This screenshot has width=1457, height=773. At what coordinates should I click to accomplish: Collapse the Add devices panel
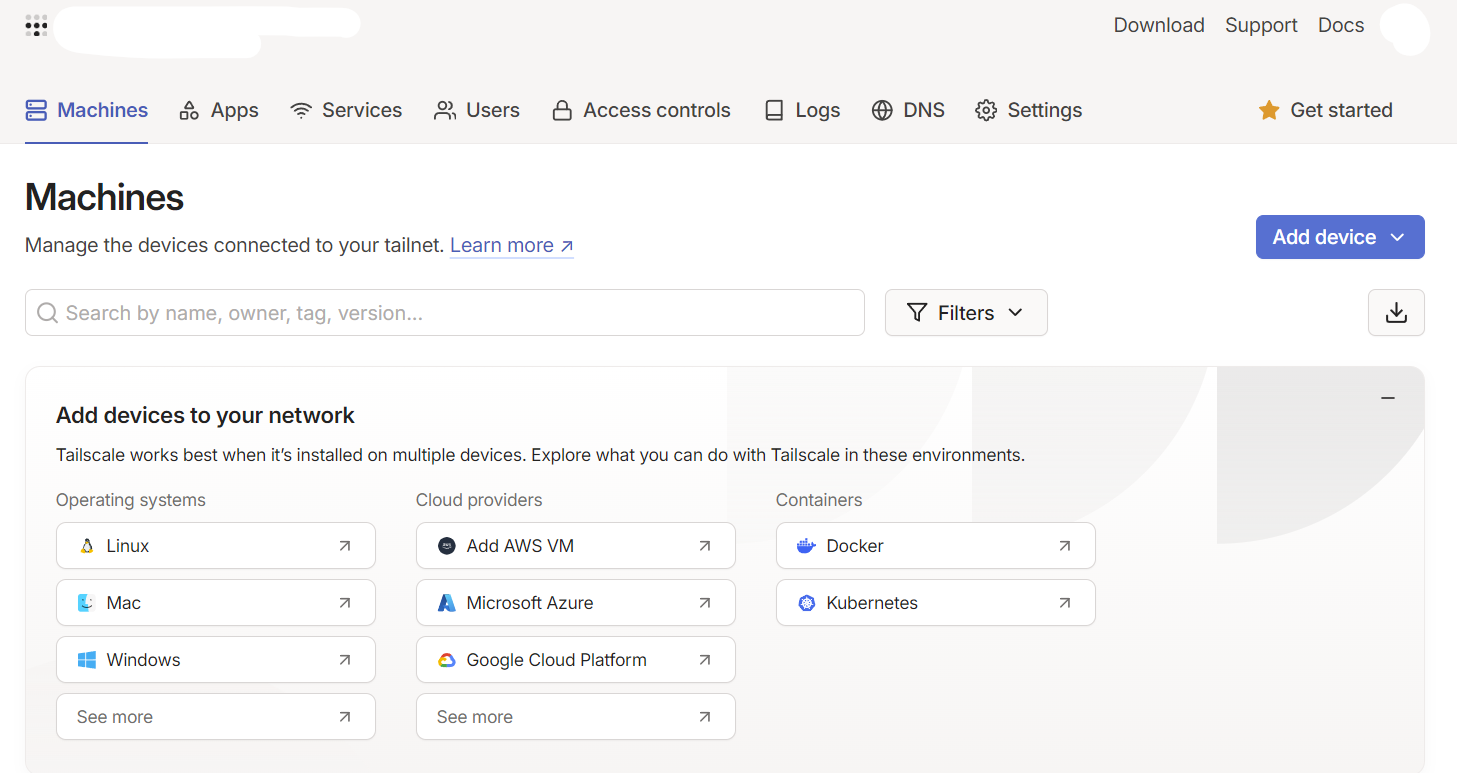pyautogui.click(x=1388, y=398)
